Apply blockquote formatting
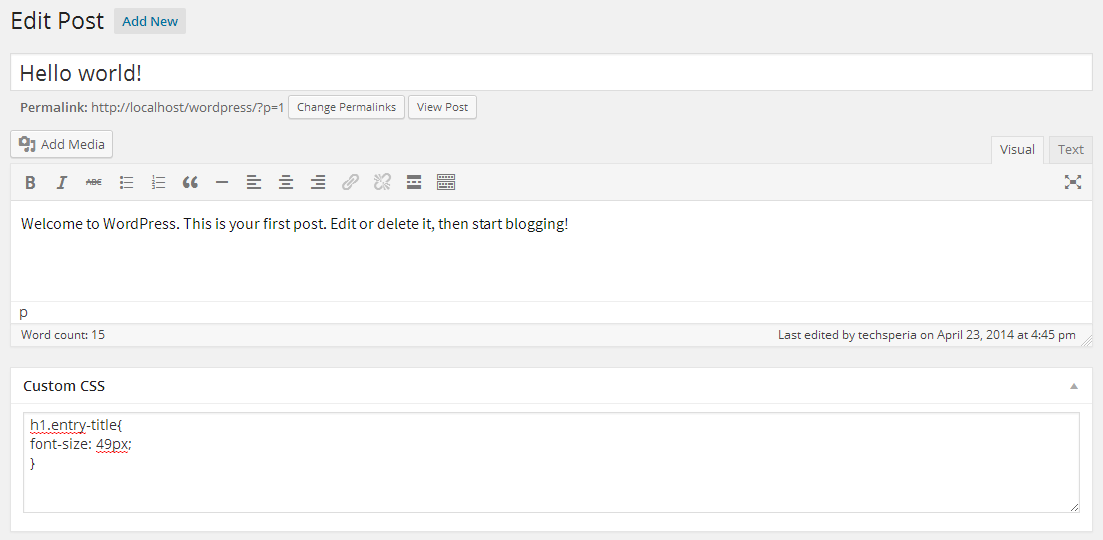This screenshot has height=540, width=1103. [x=190, y=183]
